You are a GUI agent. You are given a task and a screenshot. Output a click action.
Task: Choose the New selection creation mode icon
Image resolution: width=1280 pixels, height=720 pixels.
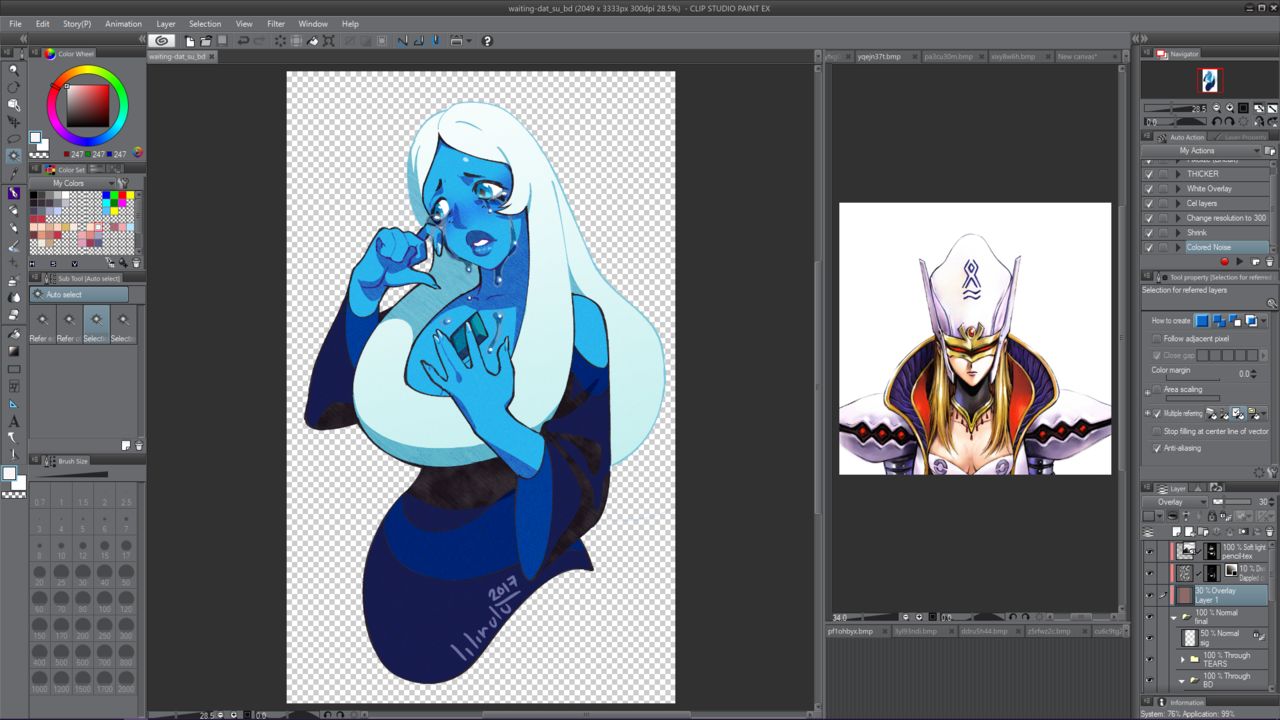coord(1203,321)
